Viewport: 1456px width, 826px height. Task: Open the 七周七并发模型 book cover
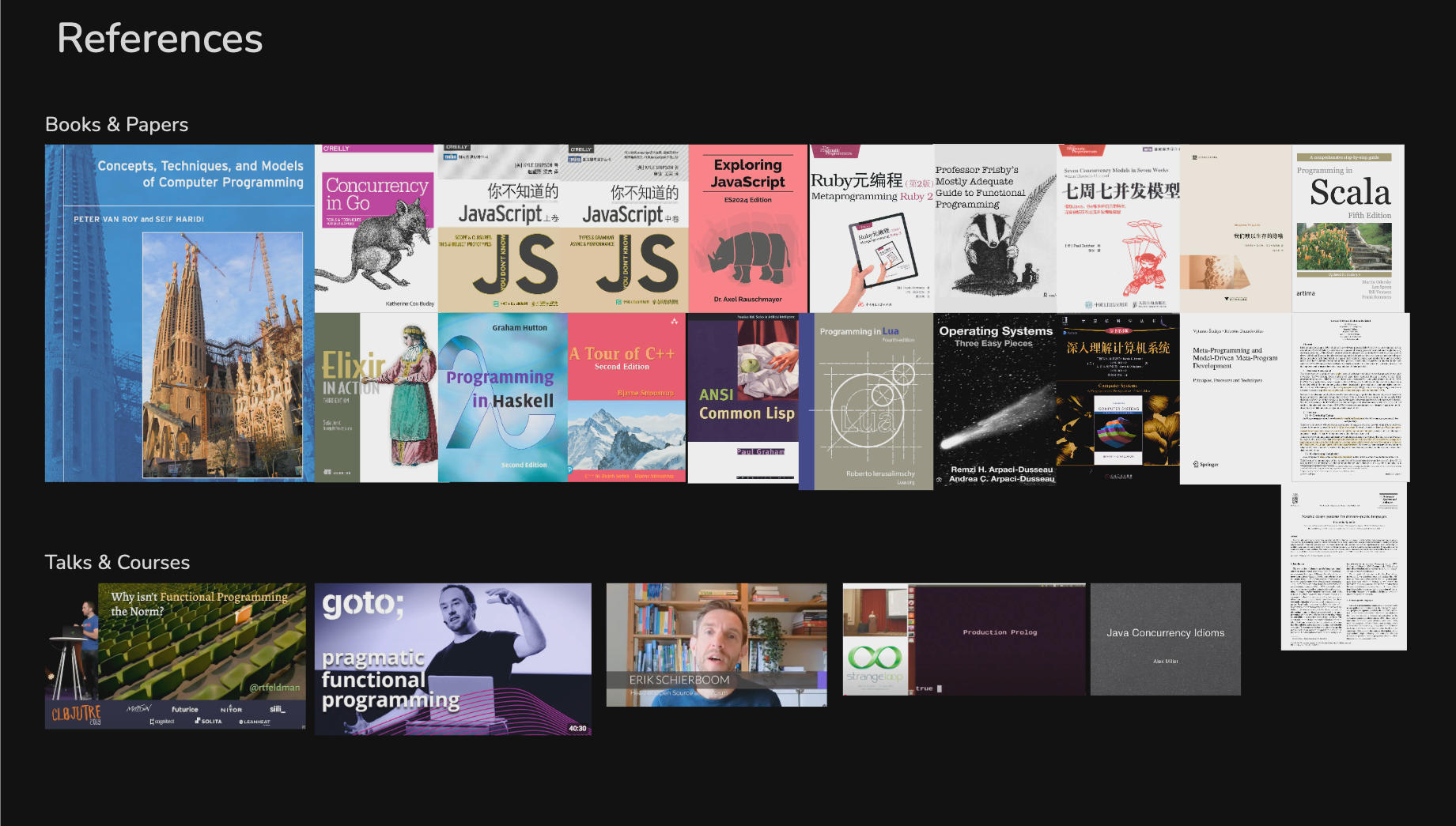pyautogui.click(x=1118, y=228)
